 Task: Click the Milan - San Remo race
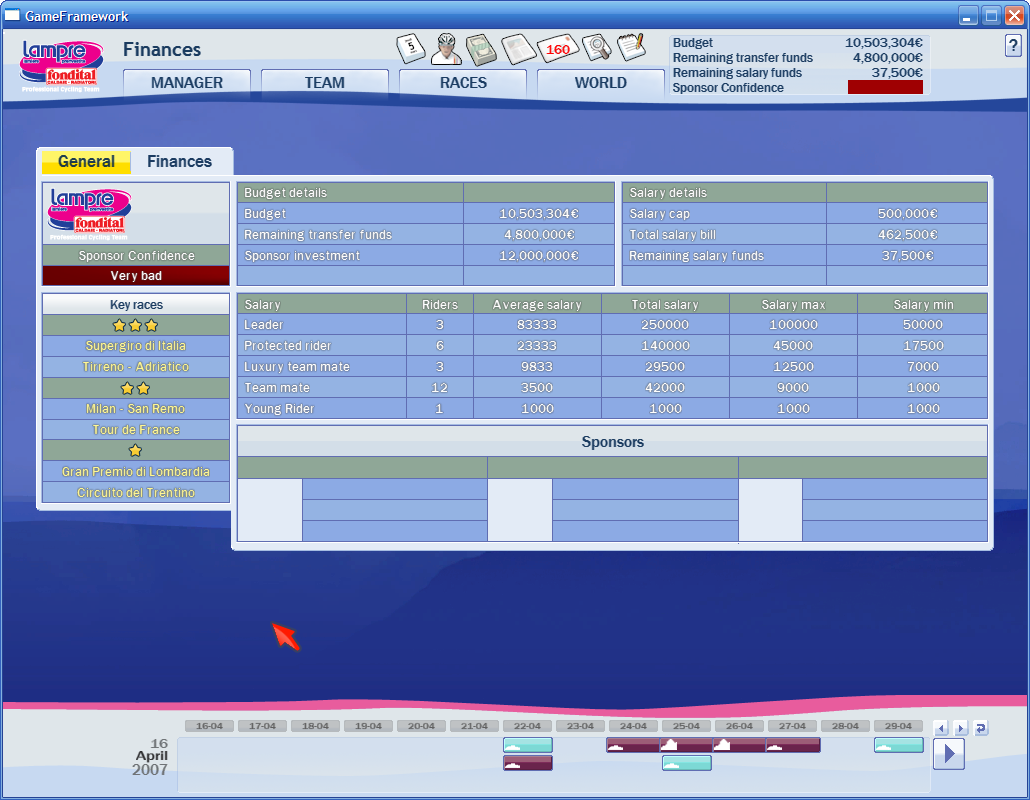pos(136,409)
